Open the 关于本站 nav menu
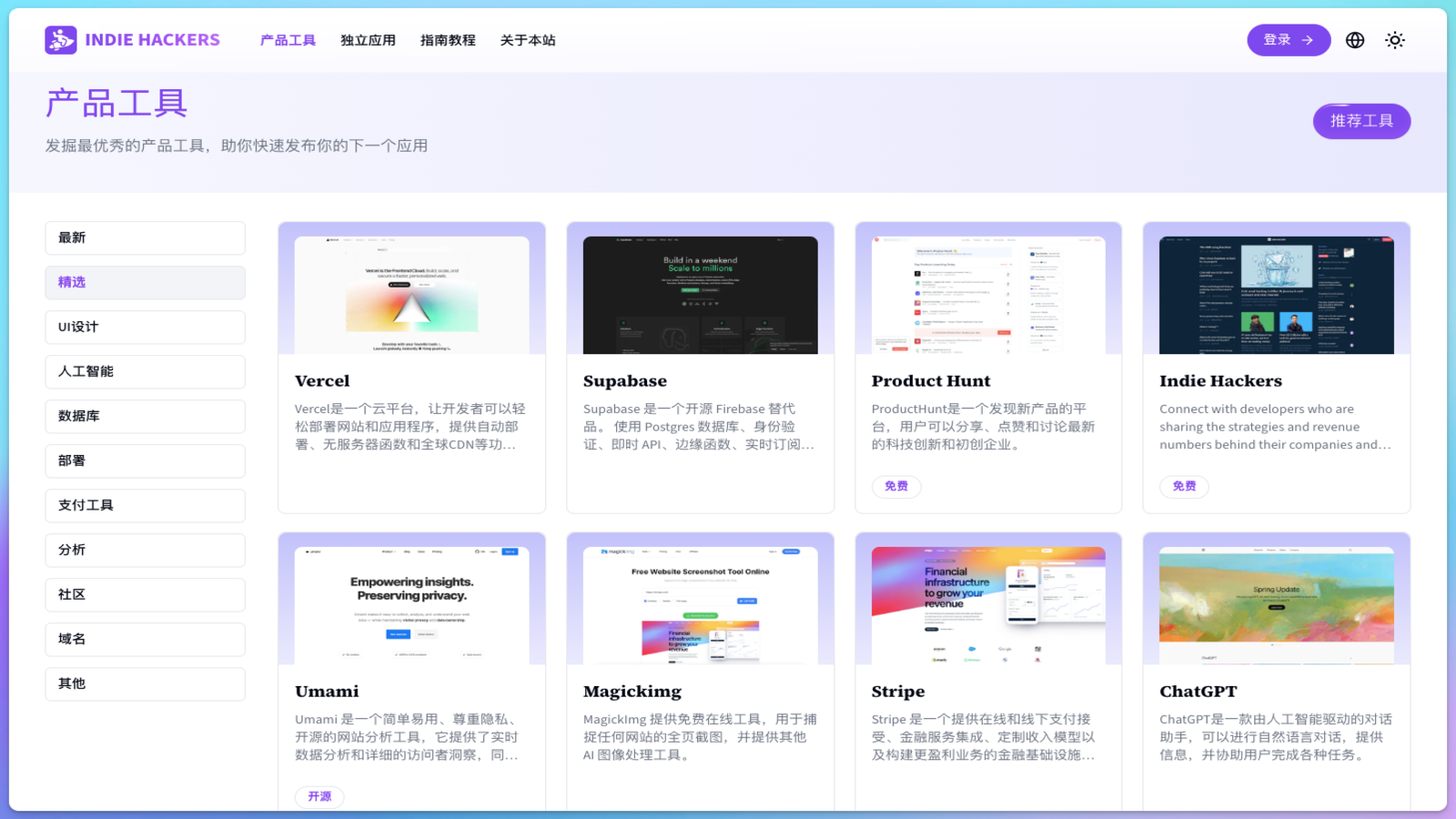 pos(528,40)
